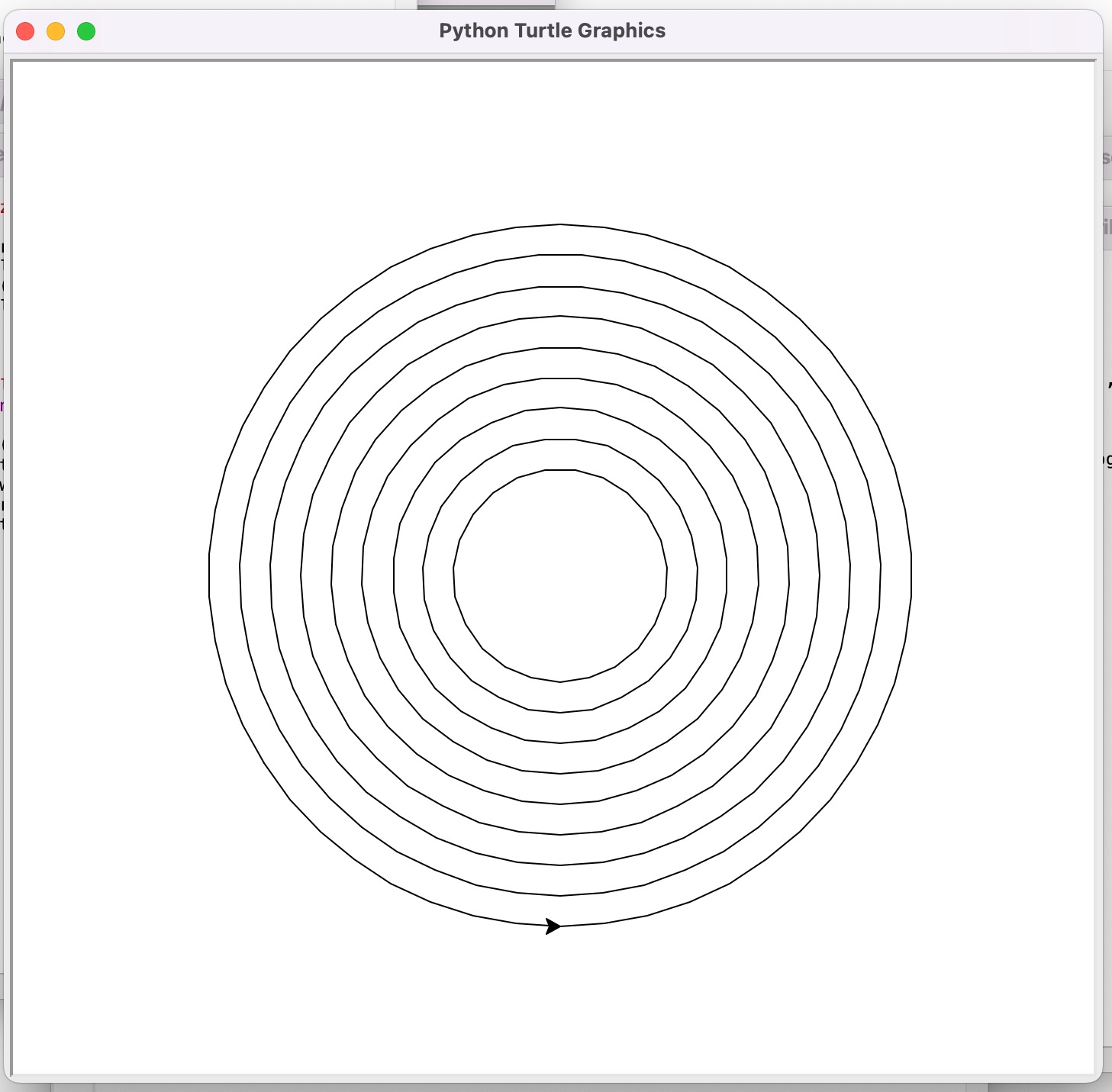Image resolution: width=1112 pixels, height=1092 pixels.
Task: Click the center of the innermost circle
Action: click(560, 576)
